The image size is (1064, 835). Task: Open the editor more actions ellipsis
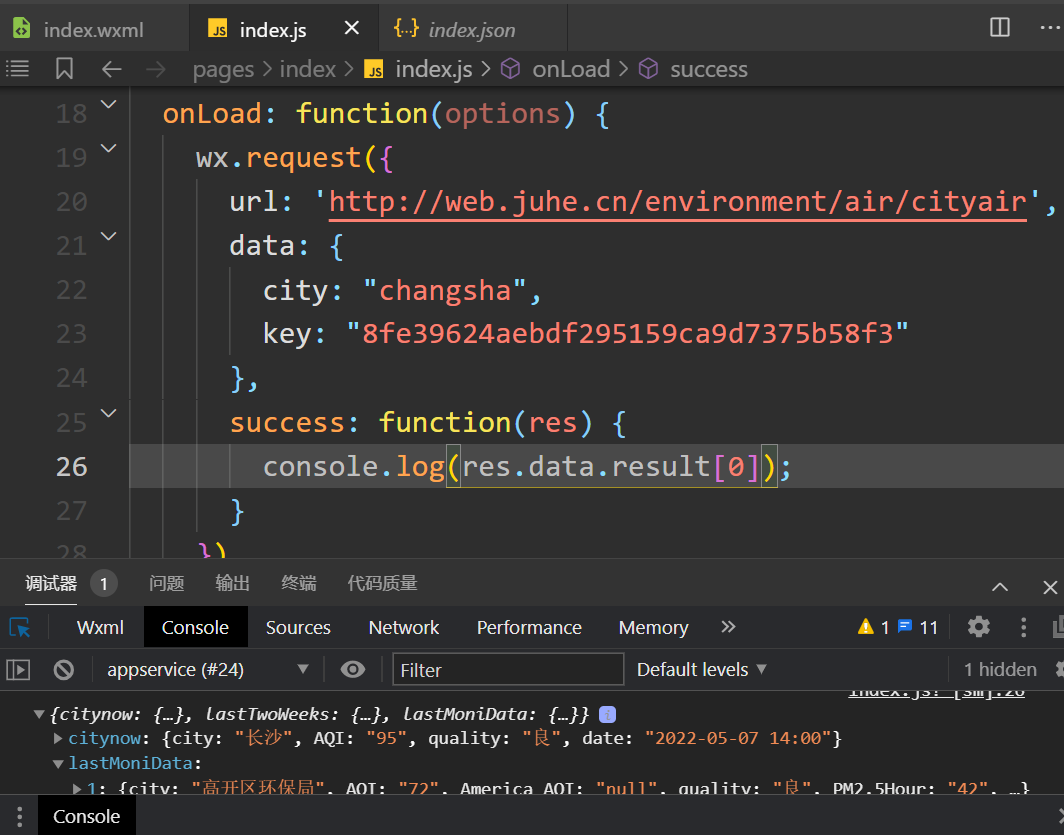click(x=1050, y=28)
